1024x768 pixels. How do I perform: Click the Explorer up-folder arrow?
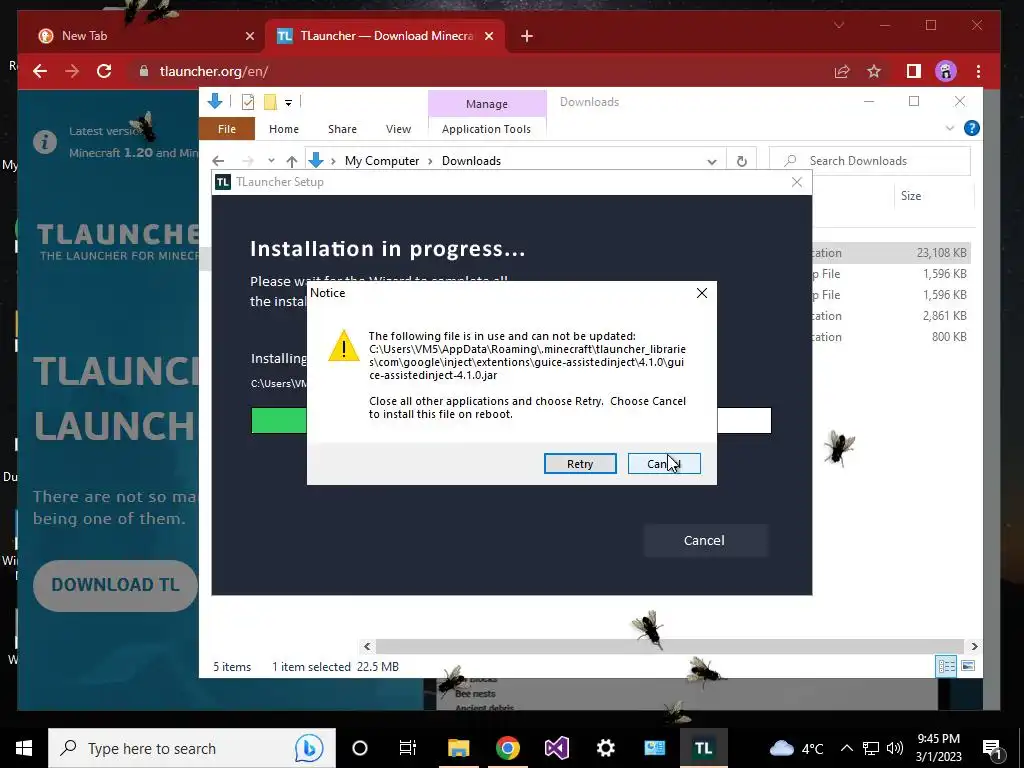(x=292, y=161)
